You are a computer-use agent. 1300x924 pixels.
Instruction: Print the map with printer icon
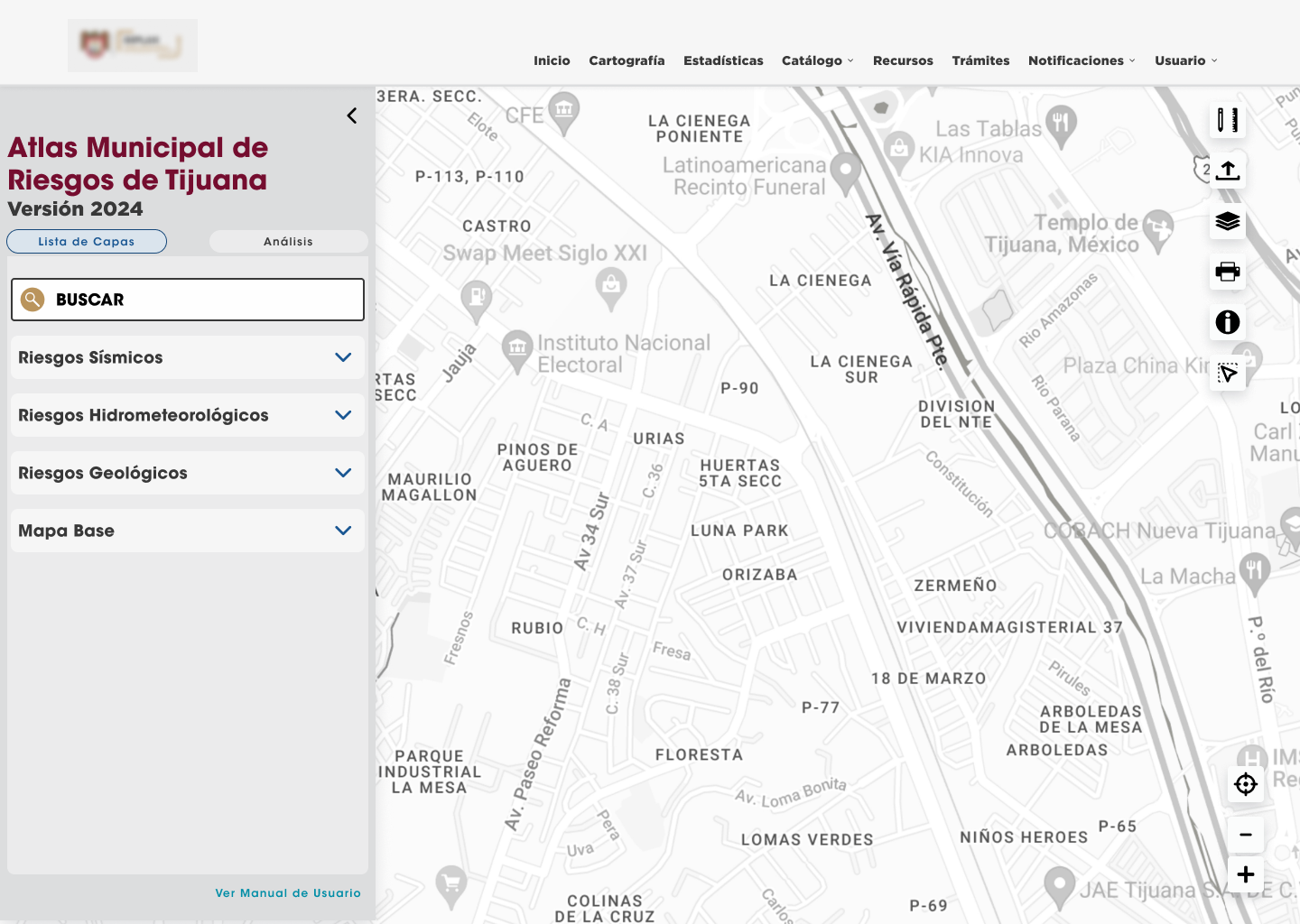(1228, 272)
